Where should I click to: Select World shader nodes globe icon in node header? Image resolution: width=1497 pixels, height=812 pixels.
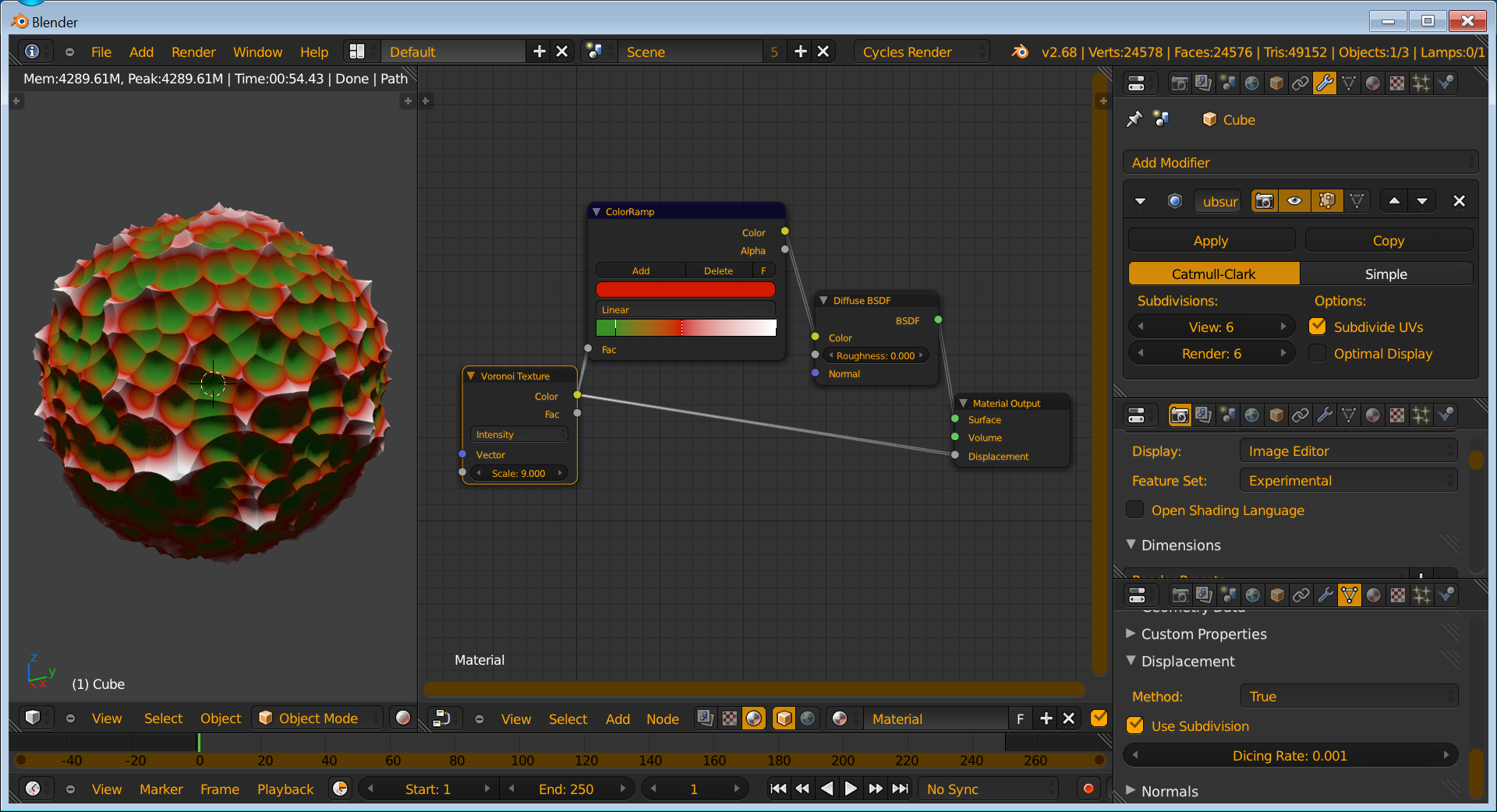coord(808,718)
